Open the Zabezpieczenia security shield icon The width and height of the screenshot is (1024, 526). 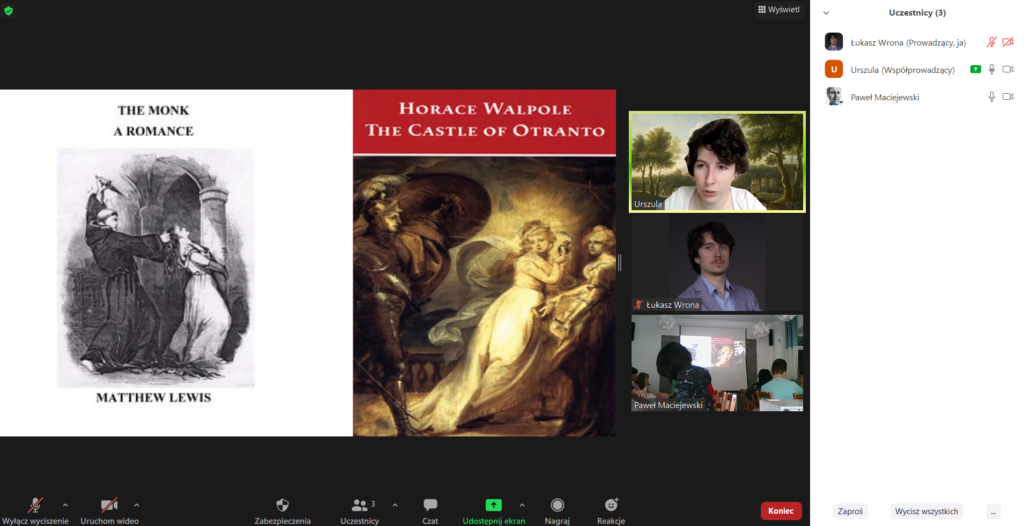[x=282, y=505]
